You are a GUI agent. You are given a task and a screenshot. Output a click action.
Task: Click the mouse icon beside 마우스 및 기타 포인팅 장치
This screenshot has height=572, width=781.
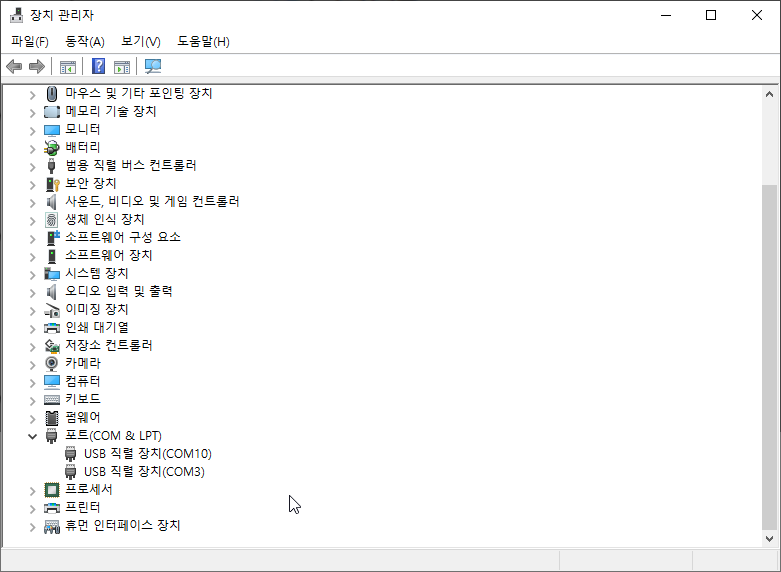pos(52,94)
